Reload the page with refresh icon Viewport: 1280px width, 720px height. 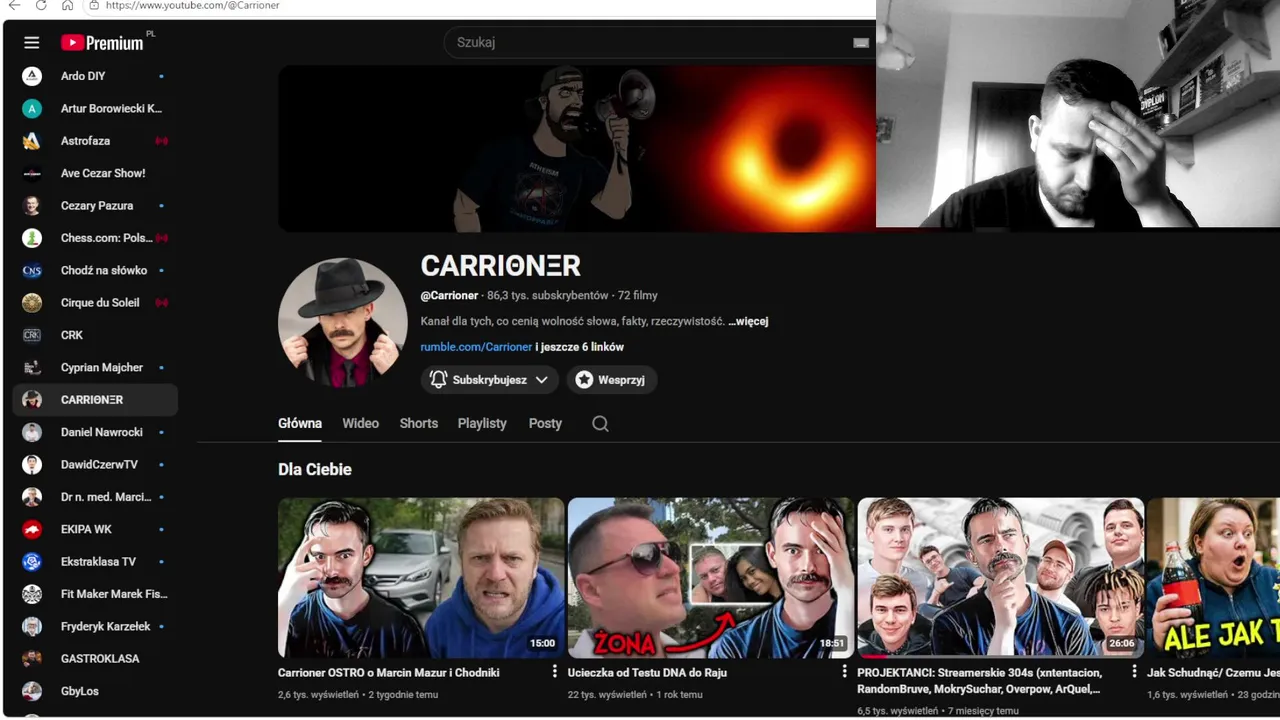41,5
